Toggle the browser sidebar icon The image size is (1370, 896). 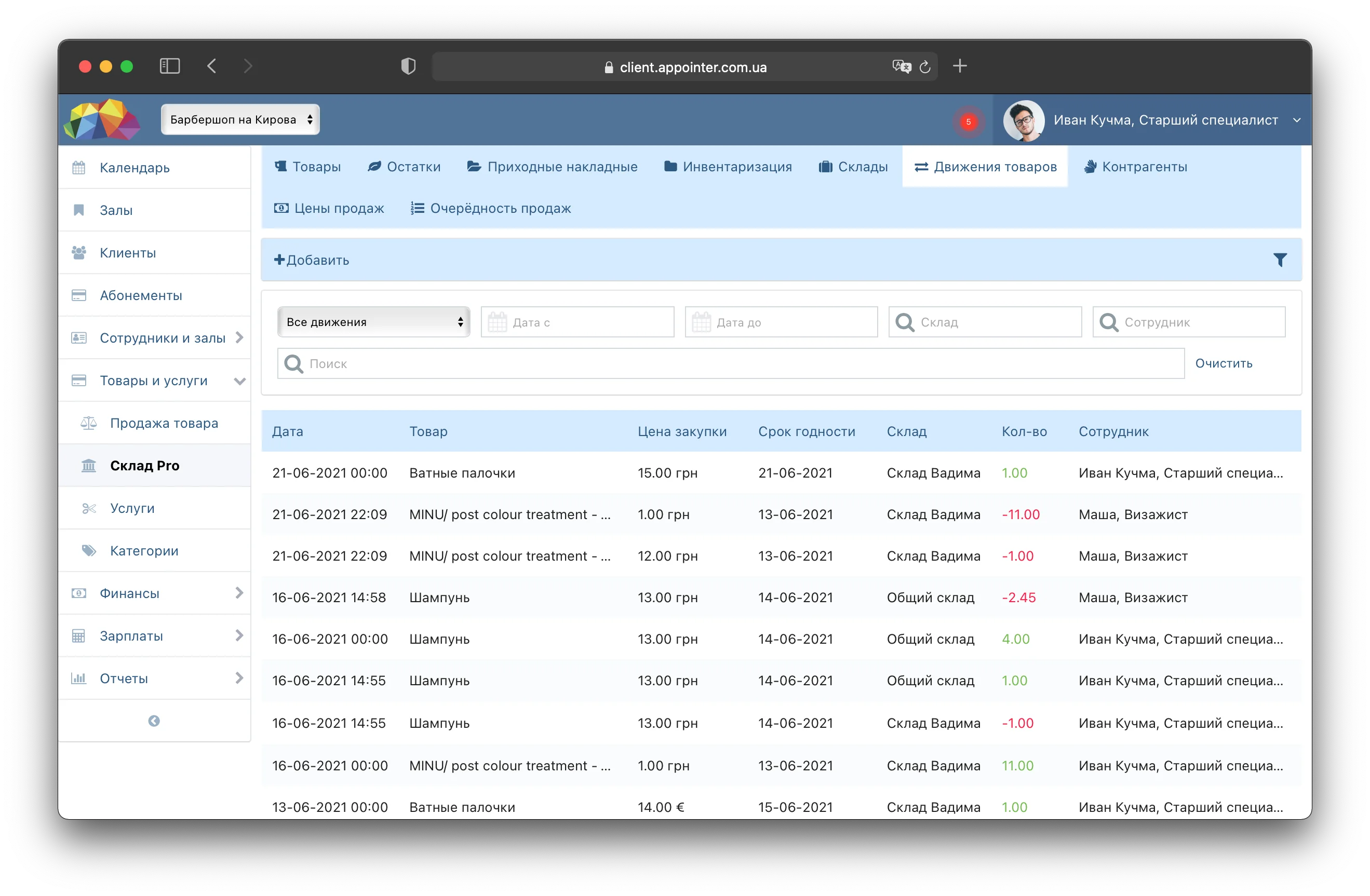169,66
